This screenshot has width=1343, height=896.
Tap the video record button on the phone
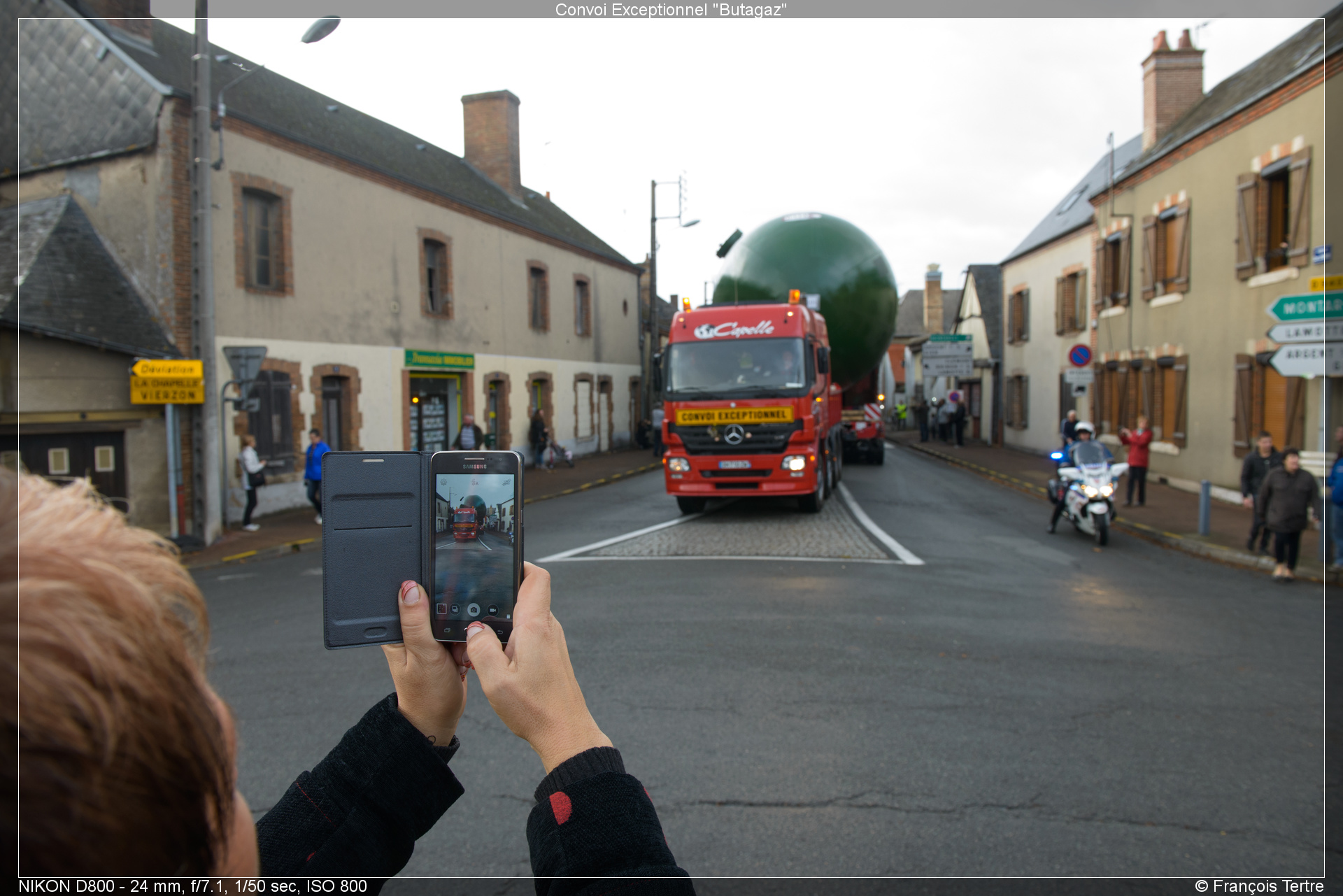(x=493, y=610)
